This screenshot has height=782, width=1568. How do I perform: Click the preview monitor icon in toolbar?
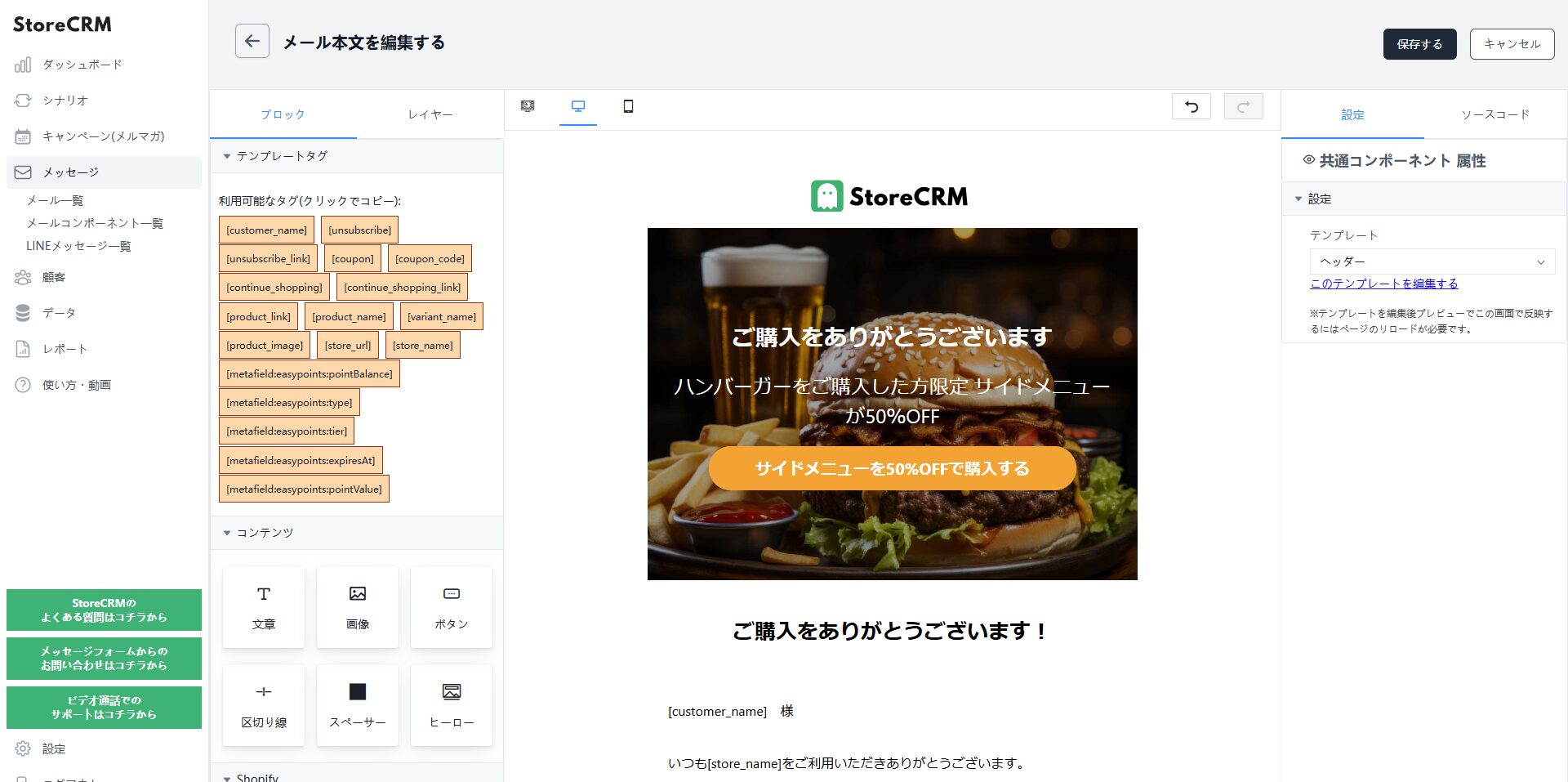pos(528,106)
